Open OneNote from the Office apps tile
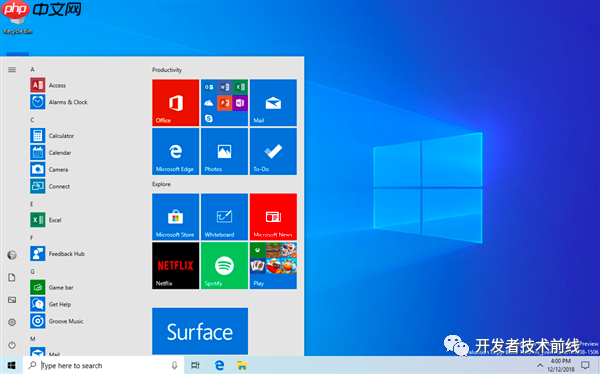Screen dimensions: 600x374 [x=240, y=103]
